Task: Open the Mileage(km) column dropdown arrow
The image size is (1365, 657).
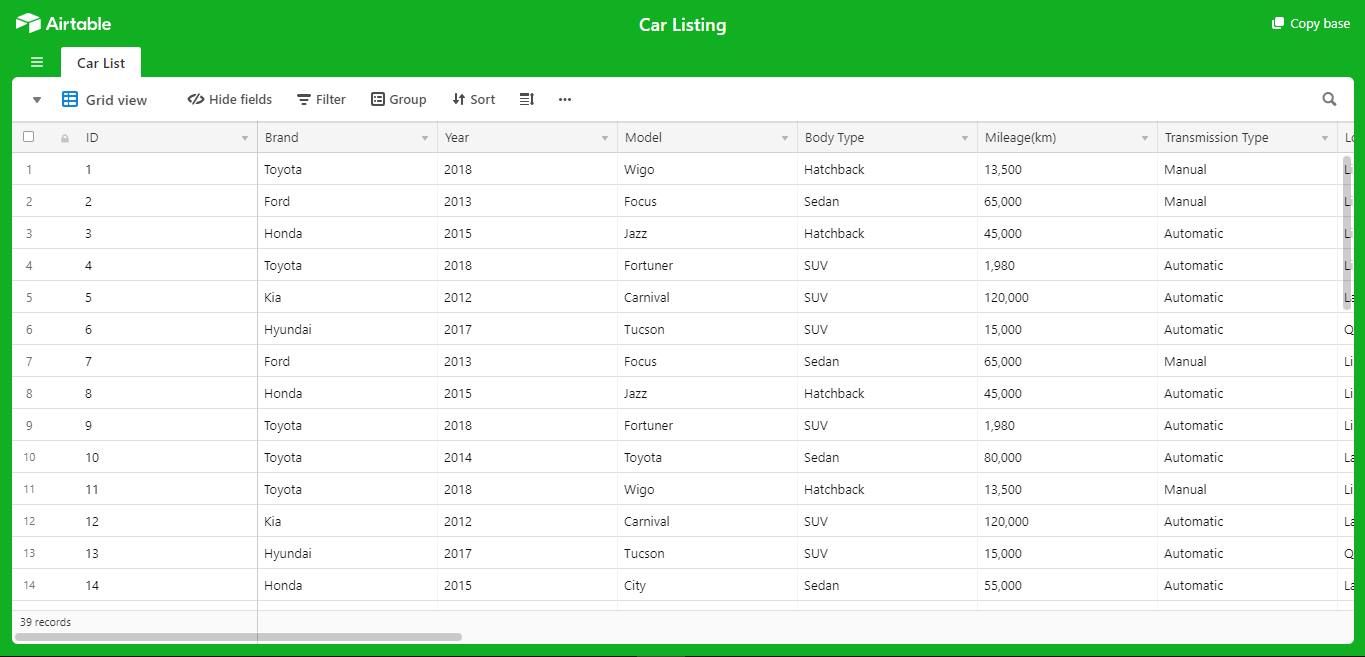Action: (1145, 138)
